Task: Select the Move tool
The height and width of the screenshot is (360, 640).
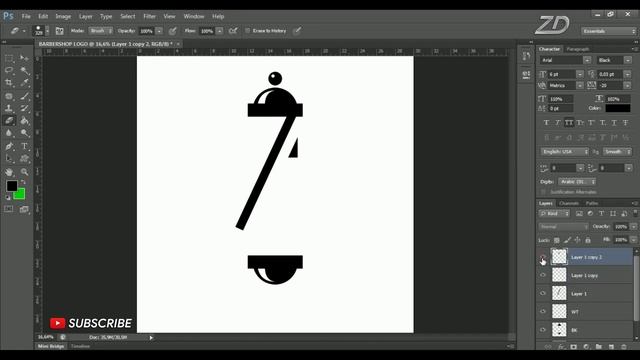Action: pos(24,58)
